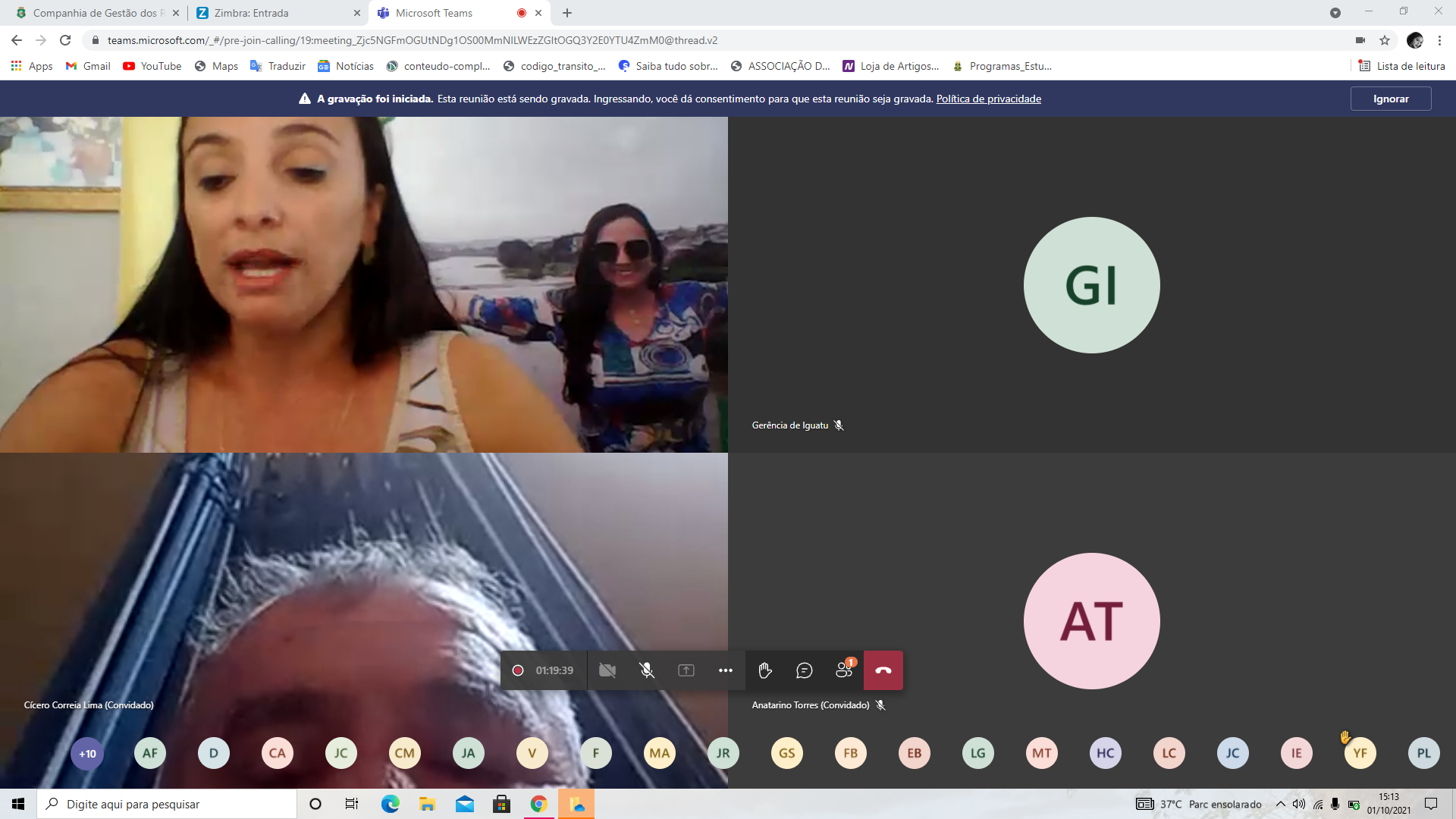The height and width of the screenshot is (819, 1456).
Task: Open the Chrome three-dot menu
Action: pyautogui.click(x=1439, y=40)
